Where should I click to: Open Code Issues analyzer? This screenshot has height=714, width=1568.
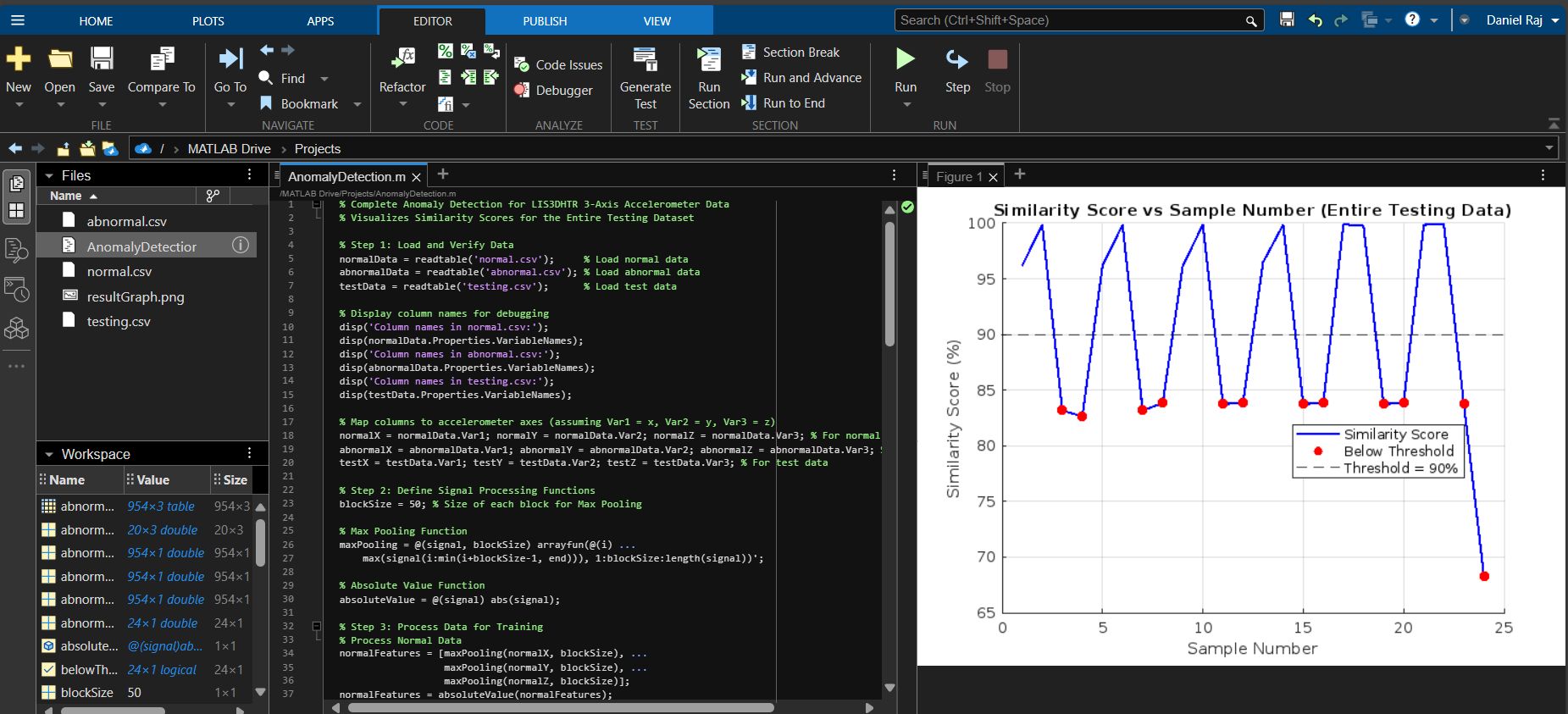559,65
